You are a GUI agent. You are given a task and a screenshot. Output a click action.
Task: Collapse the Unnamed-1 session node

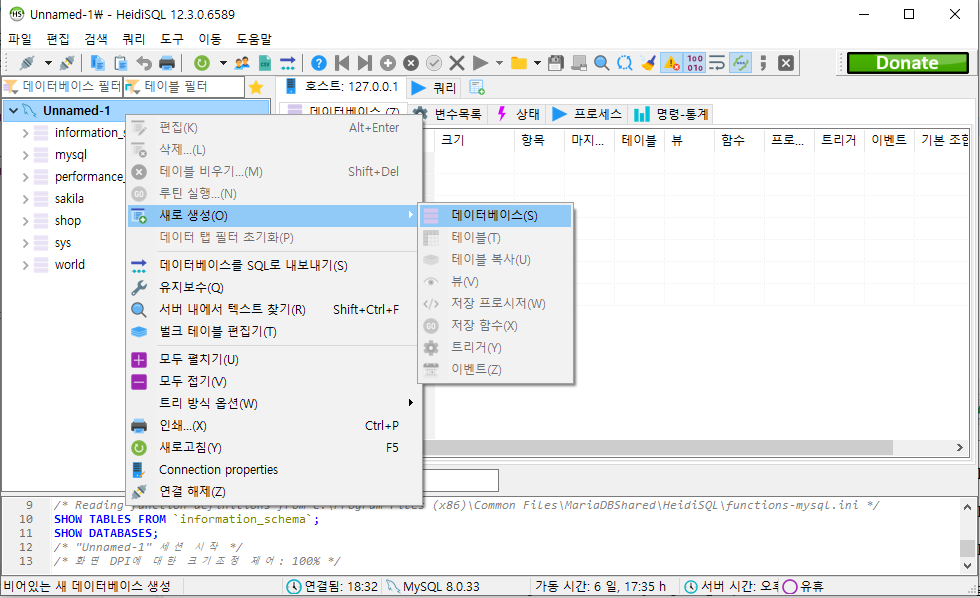click(13, 111)
